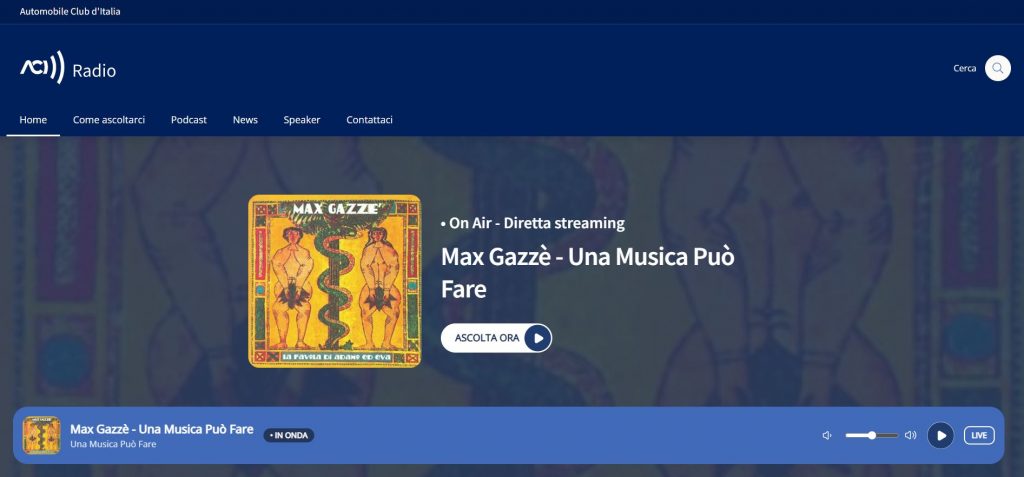Click the ACI Radio logo
The height and width of the screenshot is (477, 1024).
(x=68, y=68)
